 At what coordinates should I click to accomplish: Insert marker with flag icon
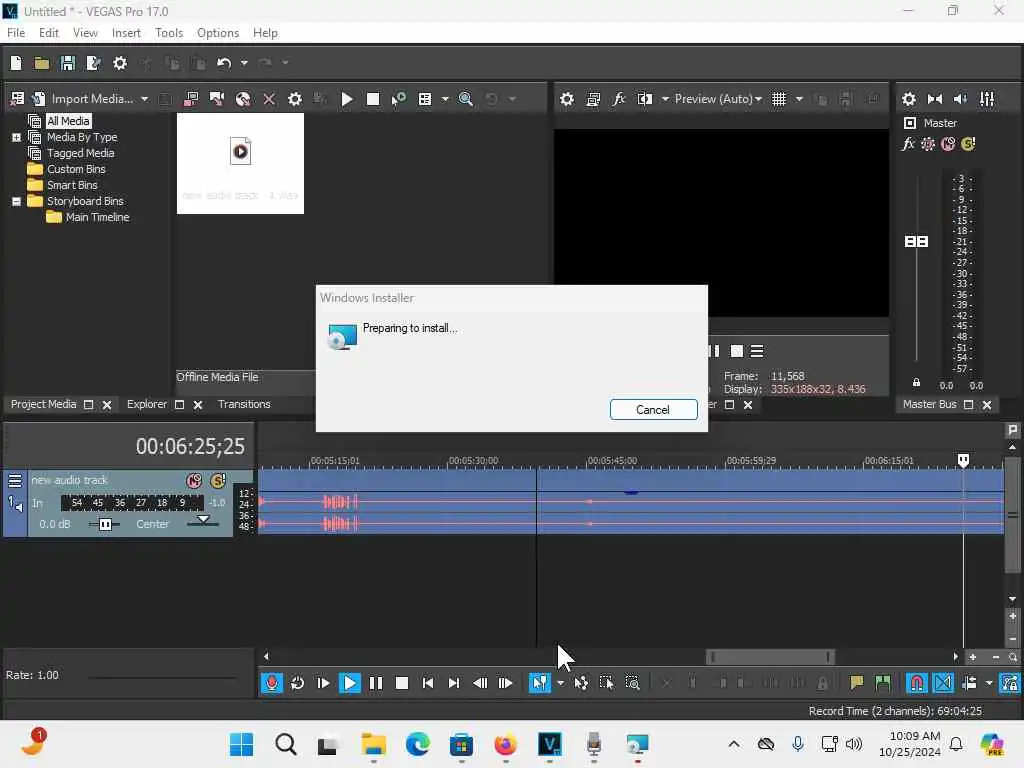click(856, 683)
